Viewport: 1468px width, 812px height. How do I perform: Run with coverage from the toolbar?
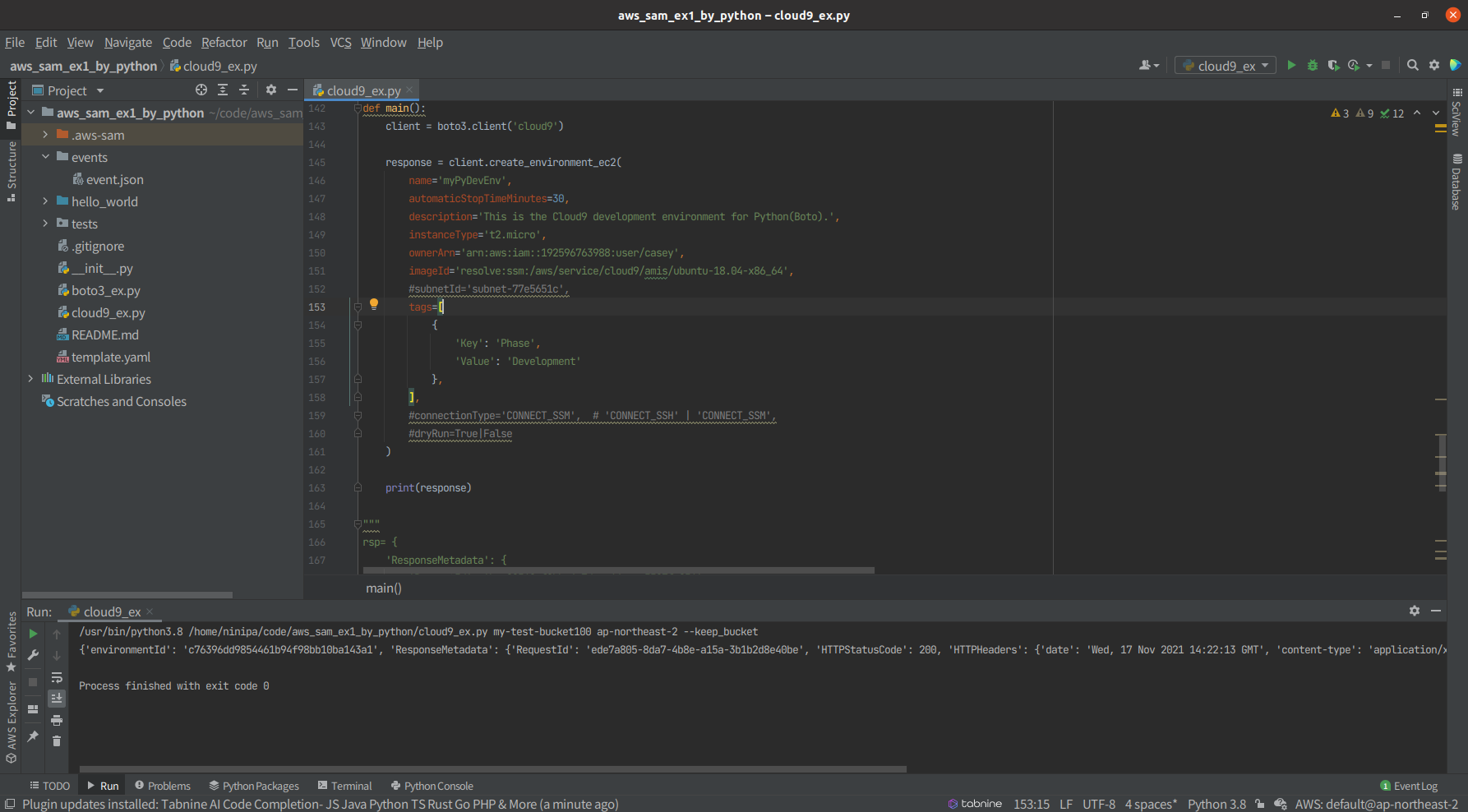pyautogui.click(x=1333, y=66)
